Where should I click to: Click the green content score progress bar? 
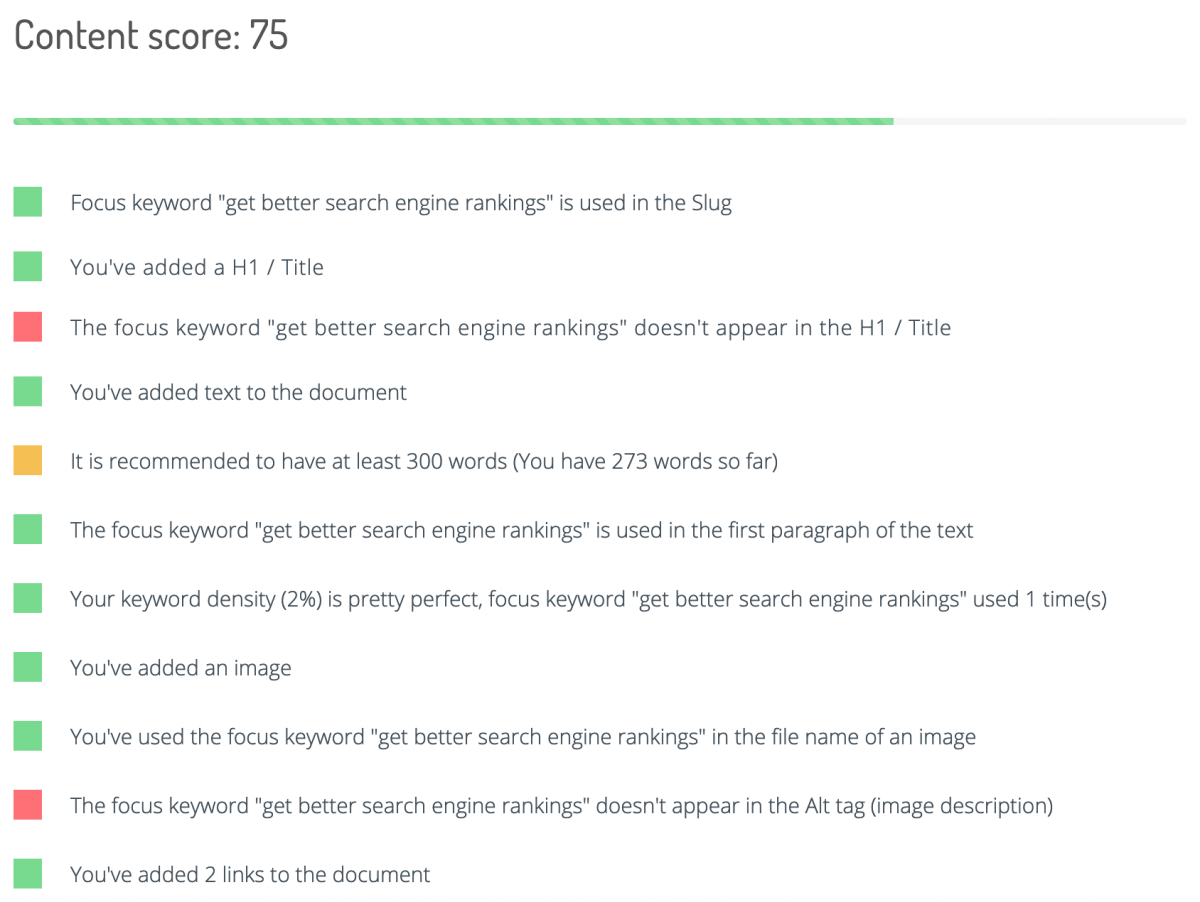[453, 121]
